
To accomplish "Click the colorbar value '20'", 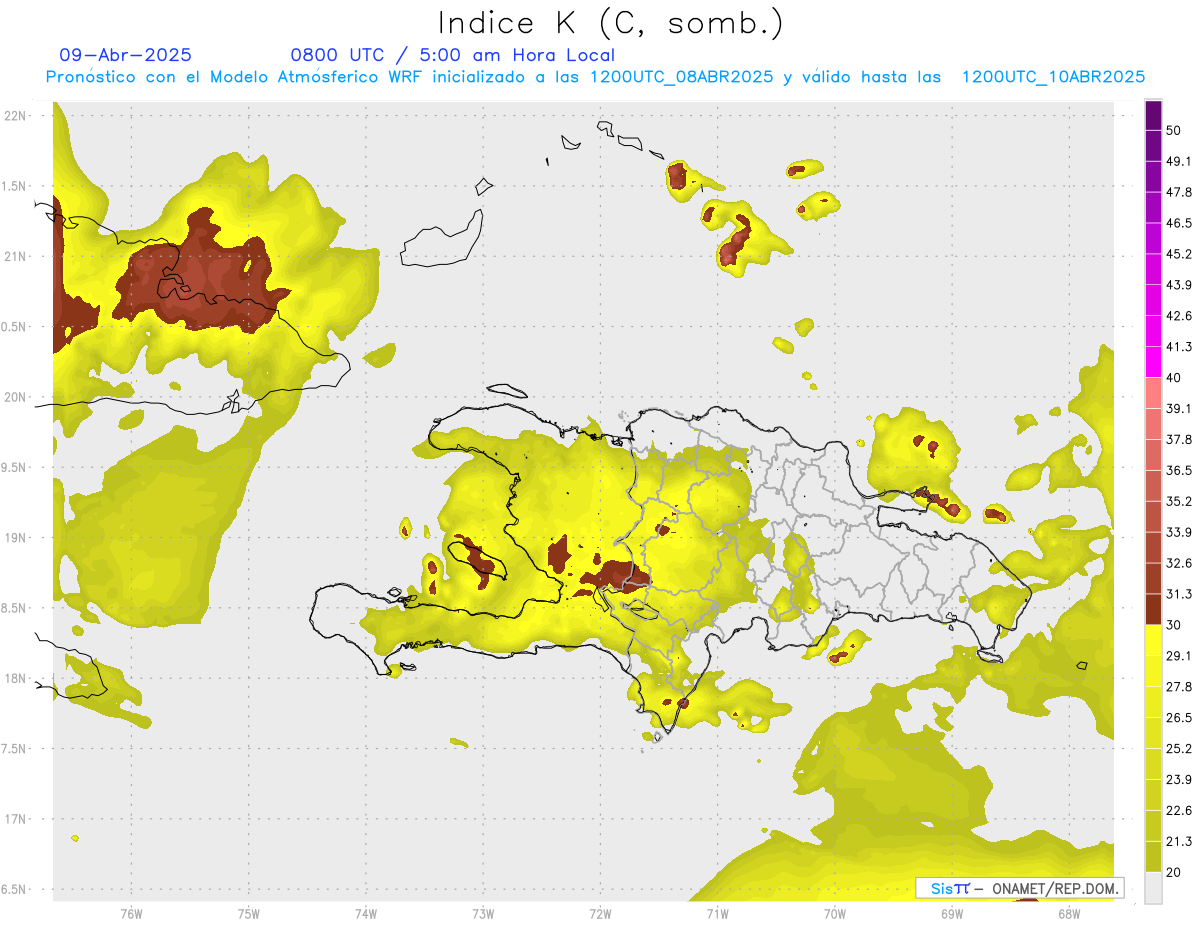I will click(x=1173, y=872).
